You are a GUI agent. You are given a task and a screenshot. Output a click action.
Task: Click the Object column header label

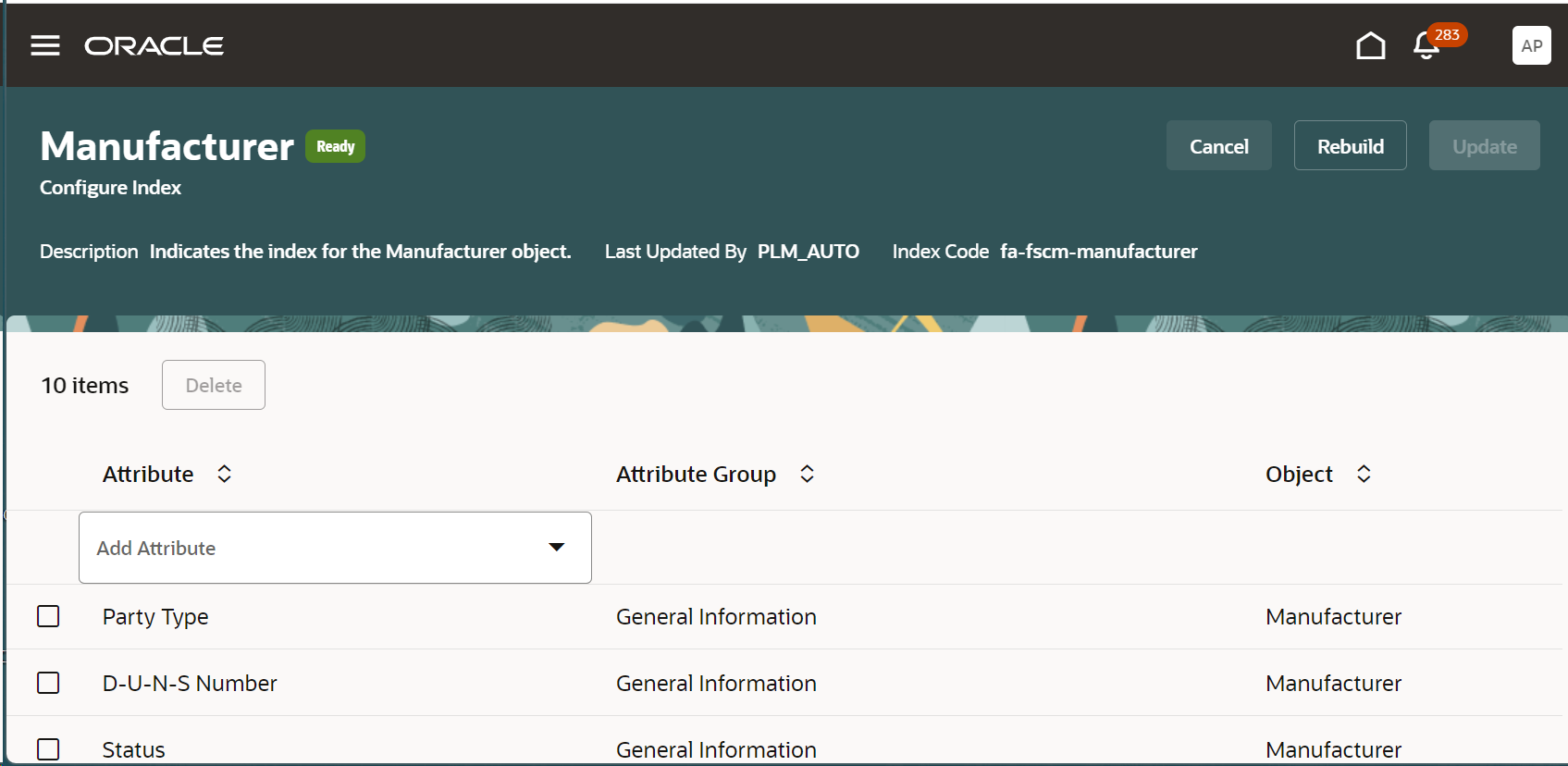click(x=1299, y=475)
